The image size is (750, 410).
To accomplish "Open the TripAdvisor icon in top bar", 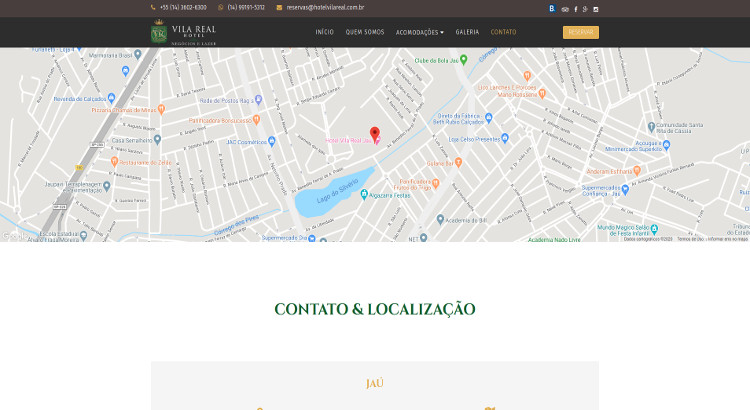I will (565, 9).
